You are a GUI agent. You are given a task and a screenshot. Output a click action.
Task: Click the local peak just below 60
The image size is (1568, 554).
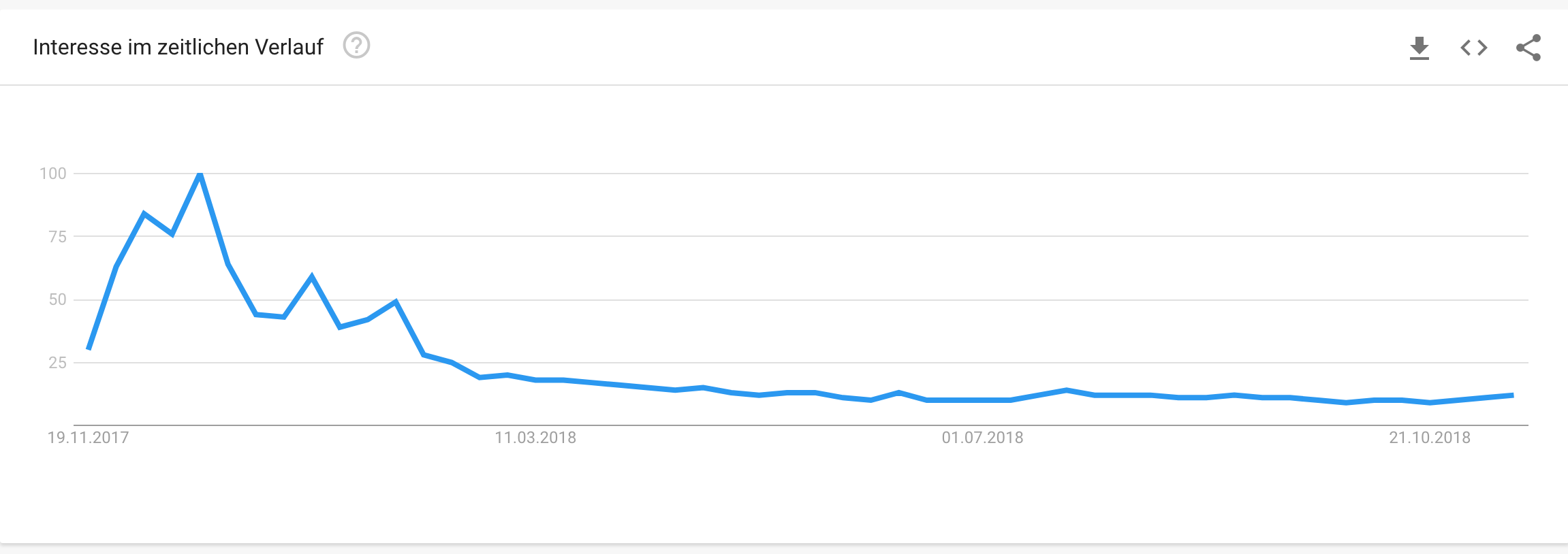(x=312, y=276)
